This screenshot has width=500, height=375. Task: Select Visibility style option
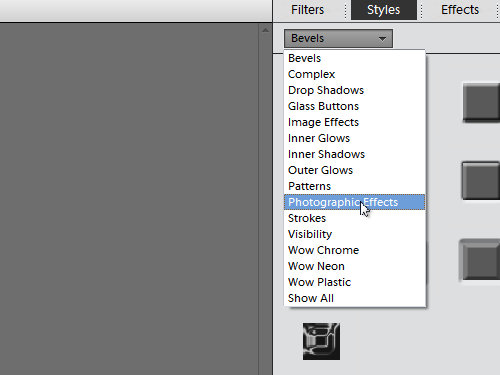click(x=354, y=234)
